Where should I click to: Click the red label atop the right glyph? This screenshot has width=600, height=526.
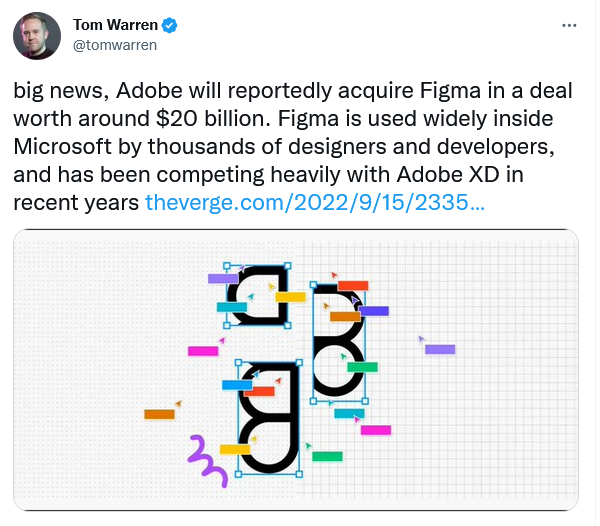point(353,285)
